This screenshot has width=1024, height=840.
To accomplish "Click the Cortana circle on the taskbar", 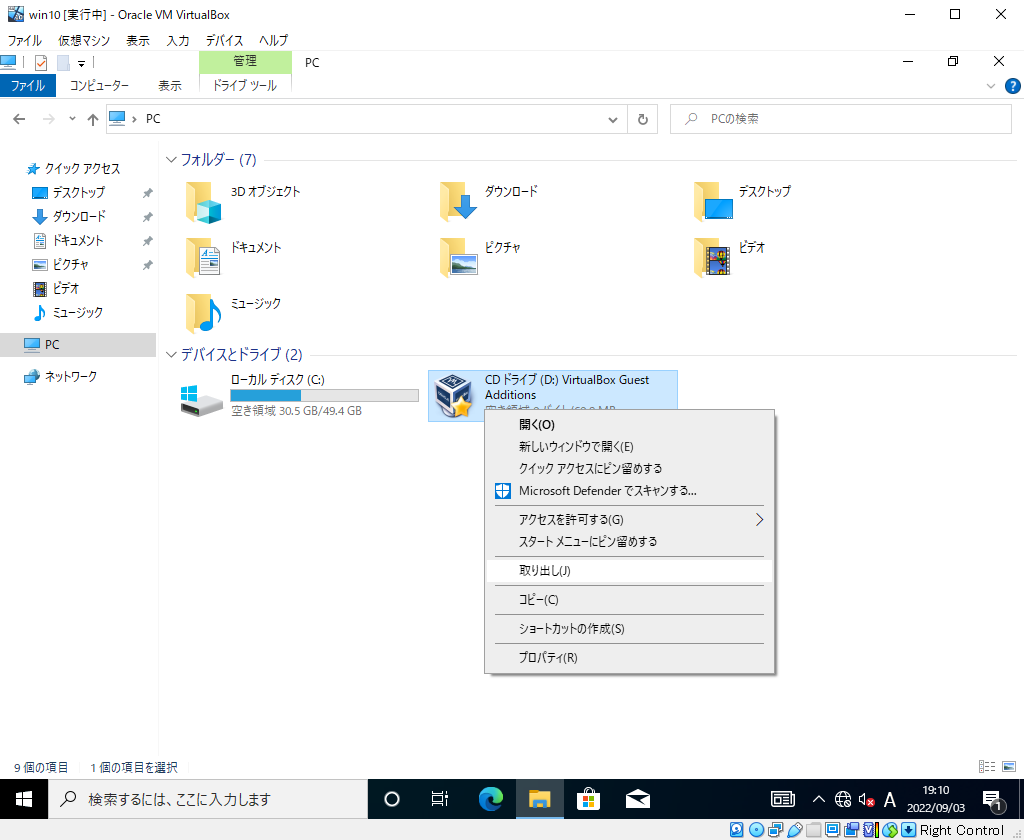I will coord(392,798).
